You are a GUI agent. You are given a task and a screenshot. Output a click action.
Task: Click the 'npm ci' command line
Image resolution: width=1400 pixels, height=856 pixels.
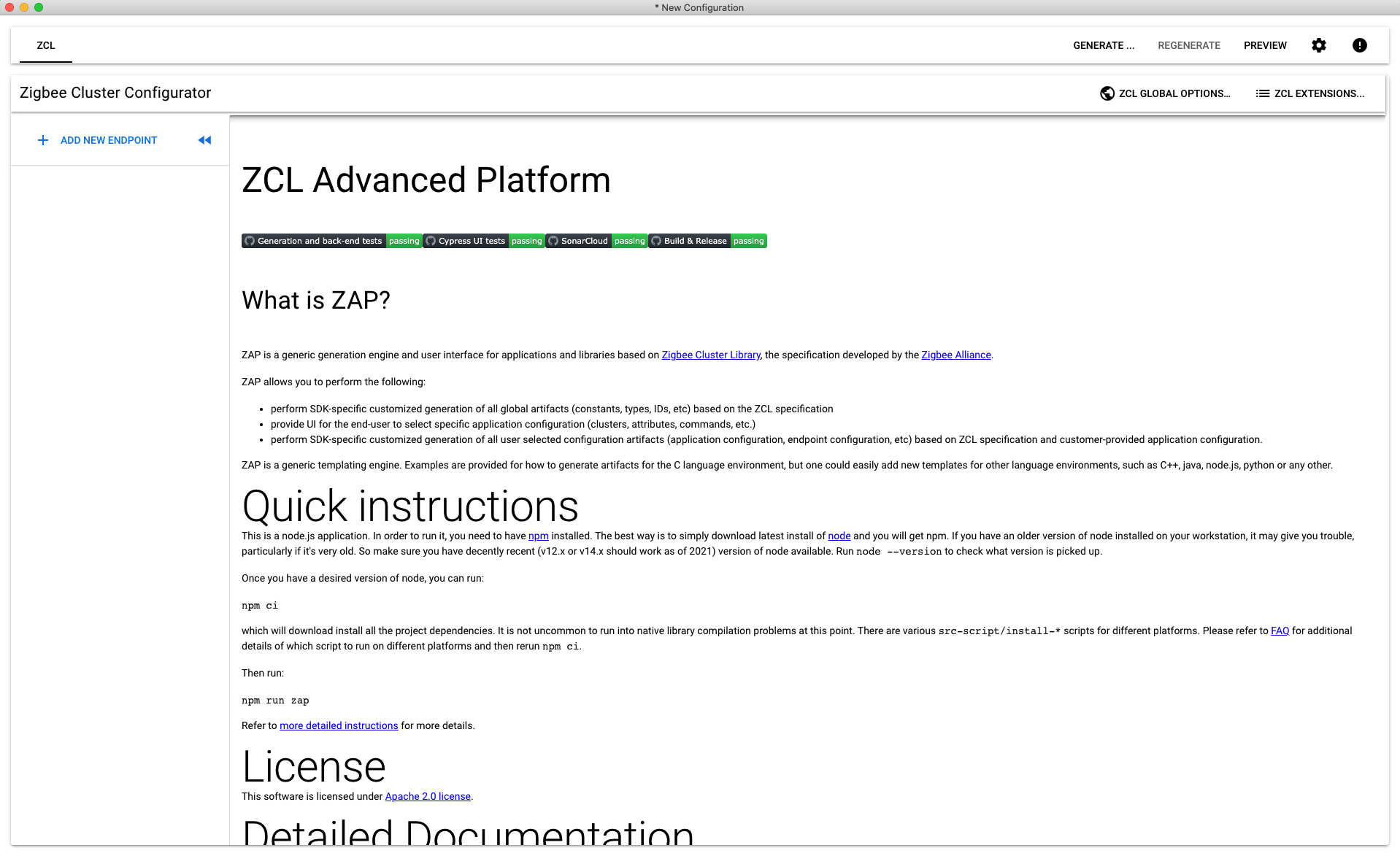pos(260,606)
